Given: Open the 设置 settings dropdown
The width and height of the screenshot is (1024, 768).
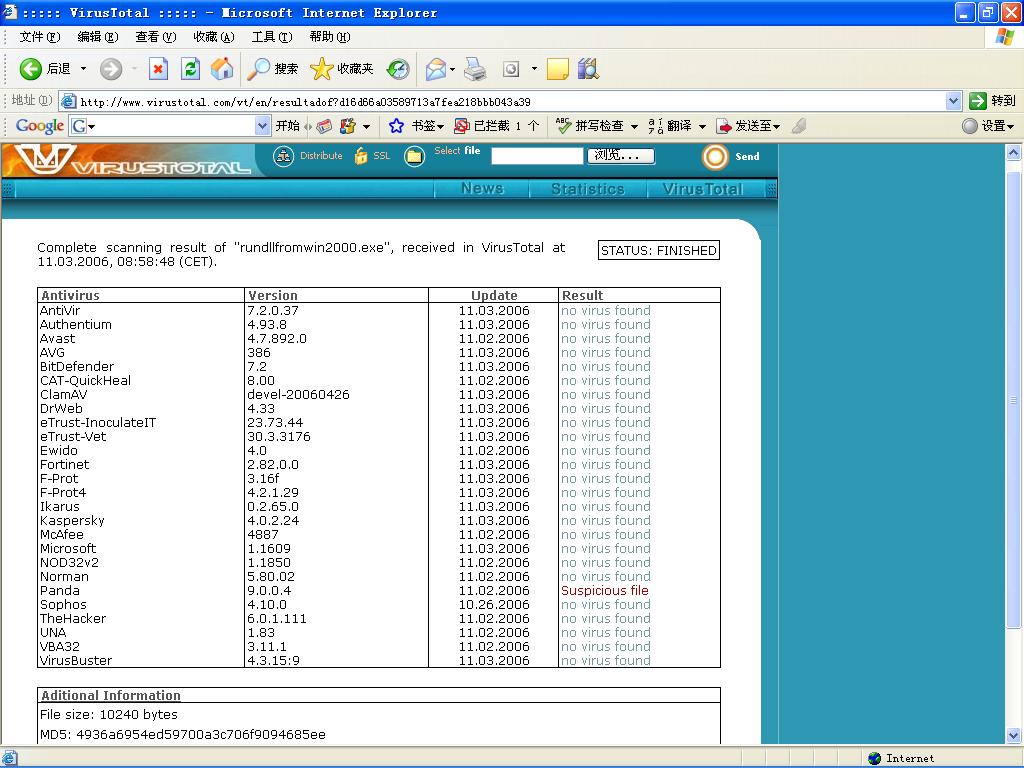Looking at the screenshot, I should click(1011, 127).
